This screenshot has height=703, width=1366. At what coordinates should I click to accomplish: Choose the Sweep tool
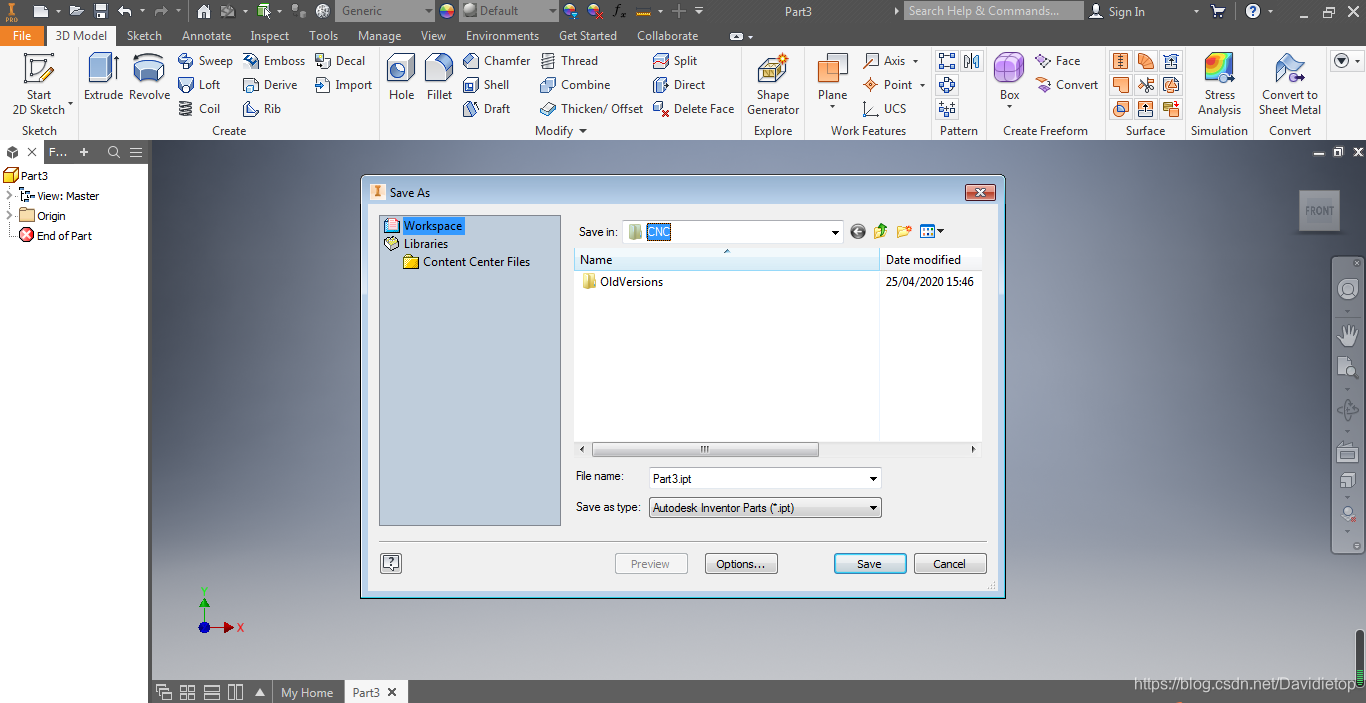(205, 61)
